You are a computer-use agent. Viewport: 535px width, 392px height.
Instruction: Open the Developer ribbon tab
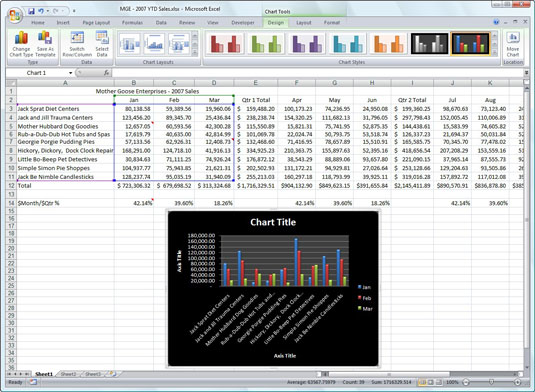(x=243, y=23)
